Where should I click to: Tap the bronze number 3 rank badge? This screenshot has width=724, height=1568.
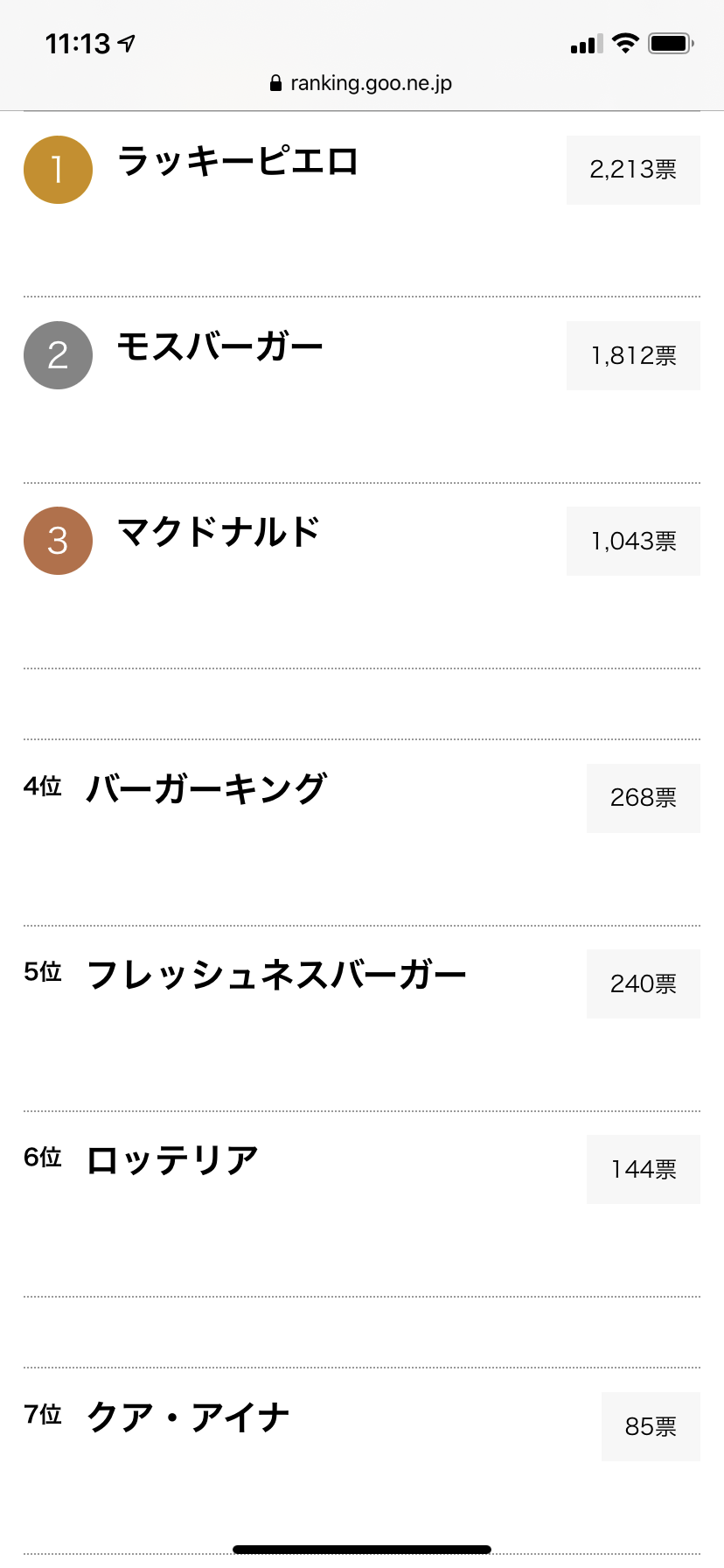pyautogui.click(x=58, y=541)
